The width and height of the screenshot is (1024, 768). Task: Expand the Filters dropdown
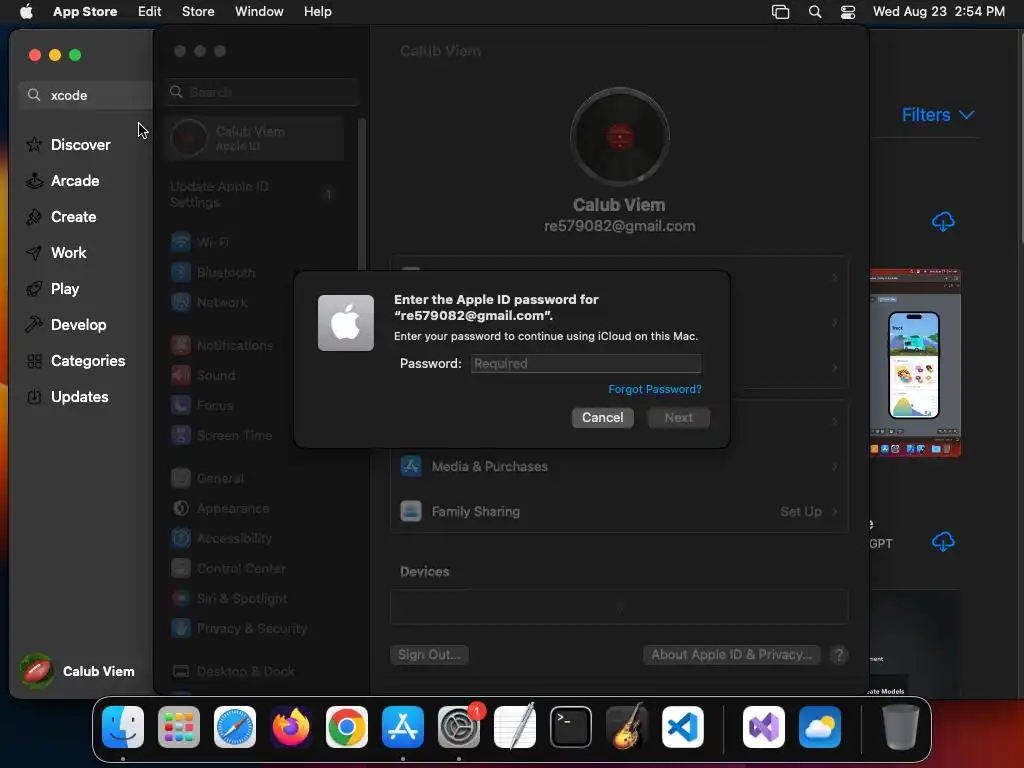(x=938, y=115)
